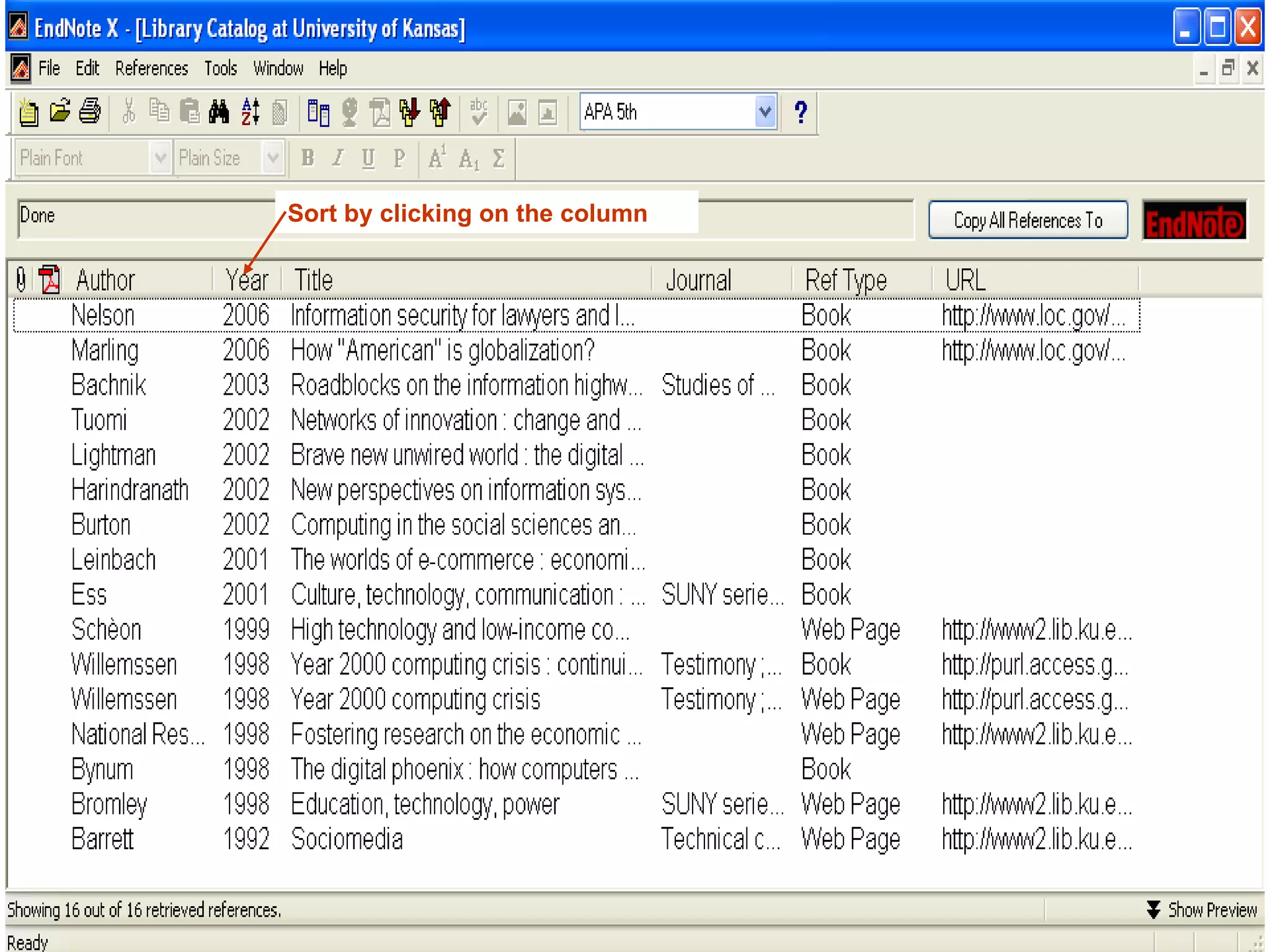
Task: Open the Tools menu
Action: (x=221, y=68)
